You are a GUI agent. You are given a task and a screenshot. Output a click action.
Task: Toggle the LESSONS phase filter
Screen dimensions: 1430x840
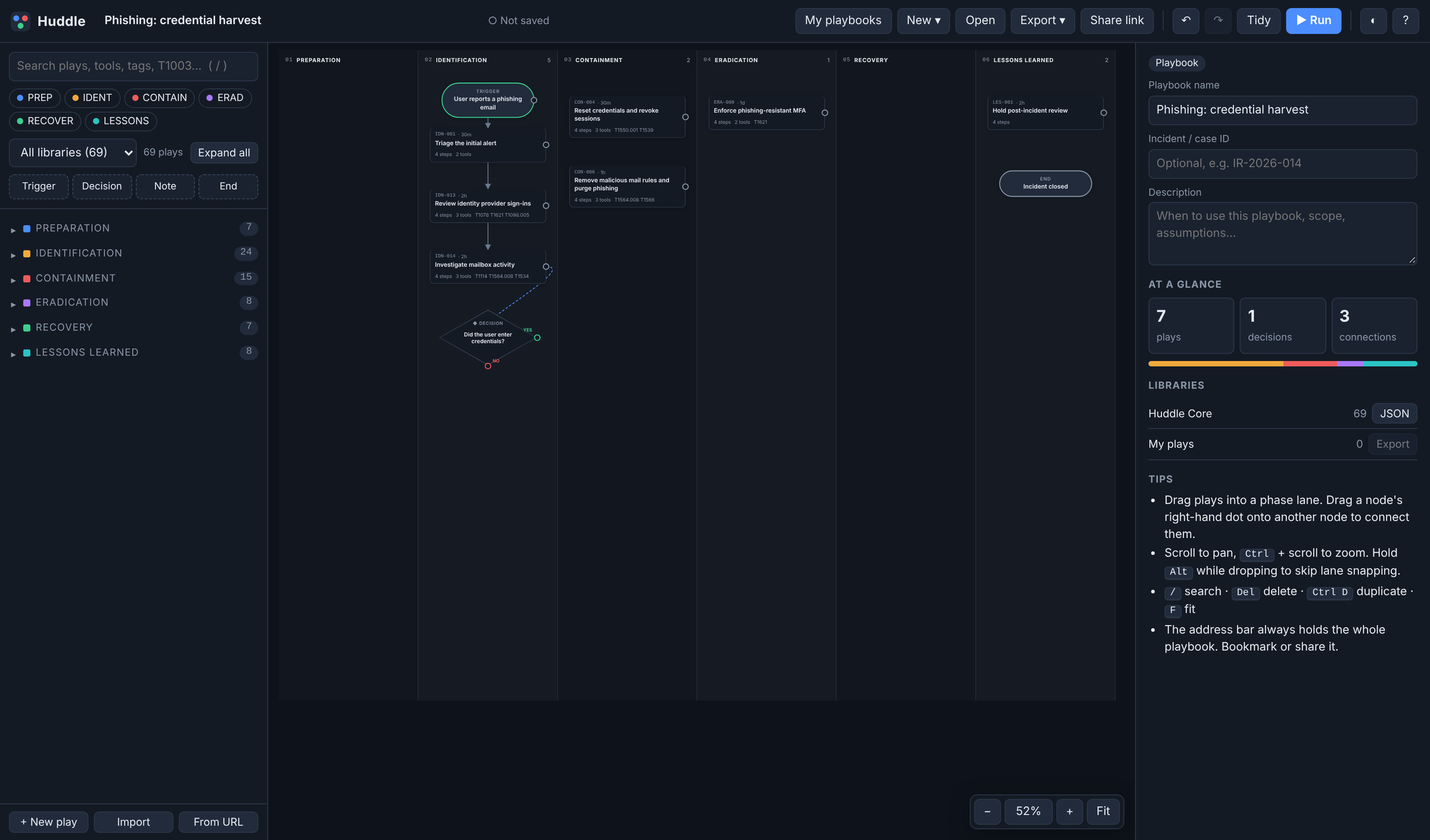tap(121, 121)
